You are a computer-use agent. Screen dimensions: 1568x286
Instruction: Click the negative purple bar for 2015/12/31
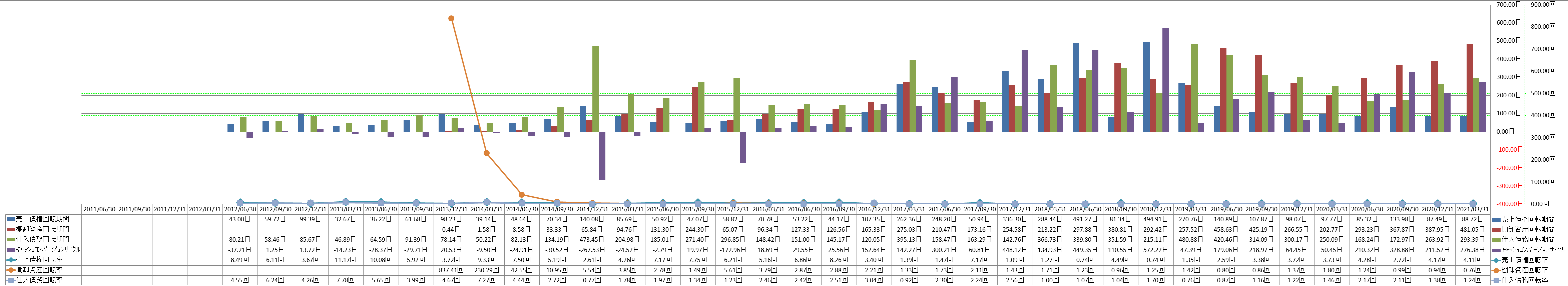point(743,147)
